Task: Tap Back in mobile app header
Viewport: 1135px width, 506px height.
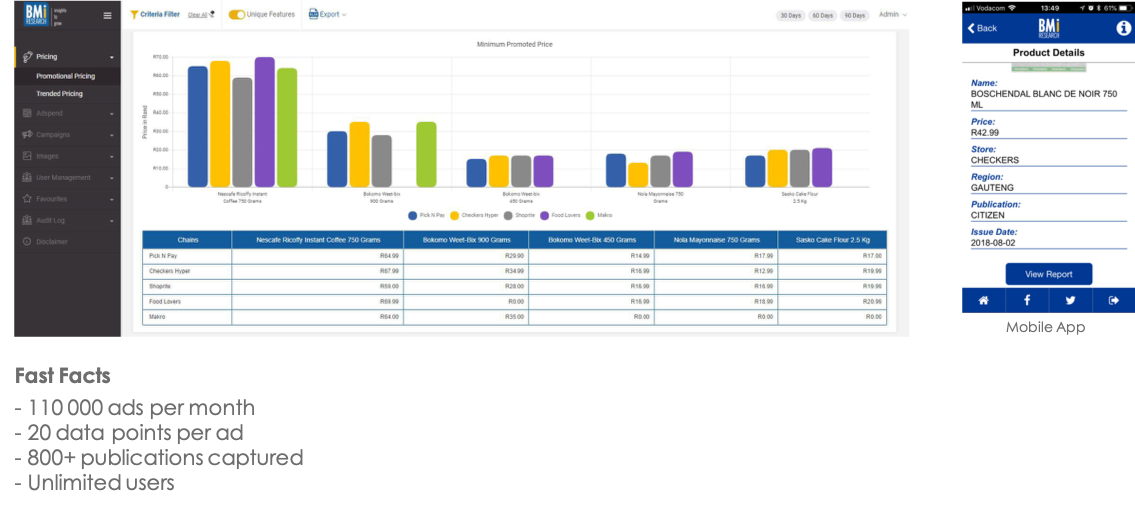Action: pos(983,28)
